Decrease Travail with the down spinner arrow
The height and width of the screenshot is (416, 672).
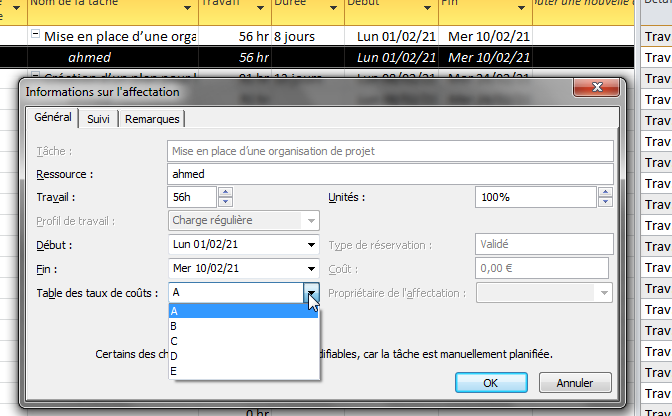(225, 202)
